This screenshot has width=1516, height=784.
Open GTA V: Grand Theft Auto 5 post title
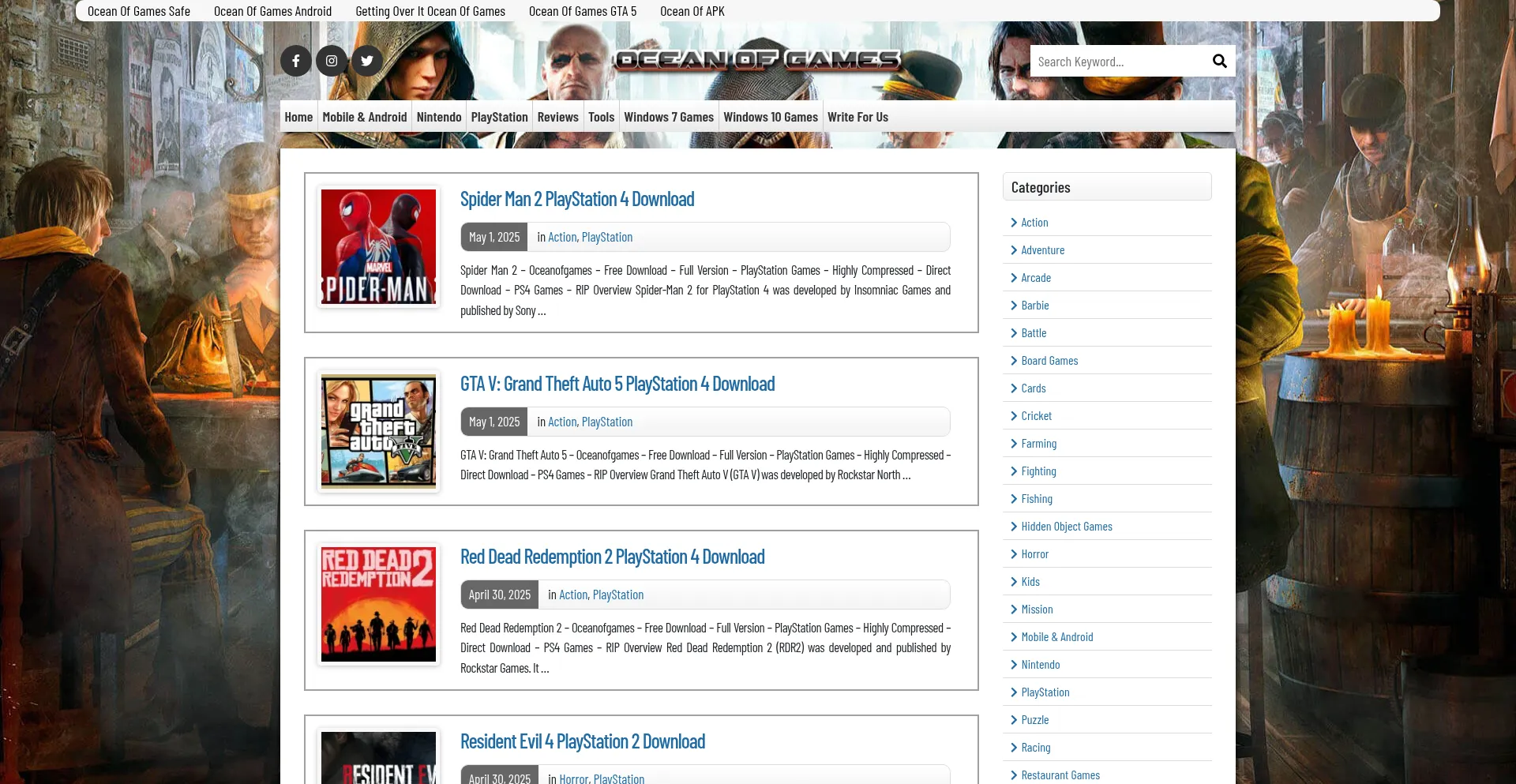tap(617, 384)
